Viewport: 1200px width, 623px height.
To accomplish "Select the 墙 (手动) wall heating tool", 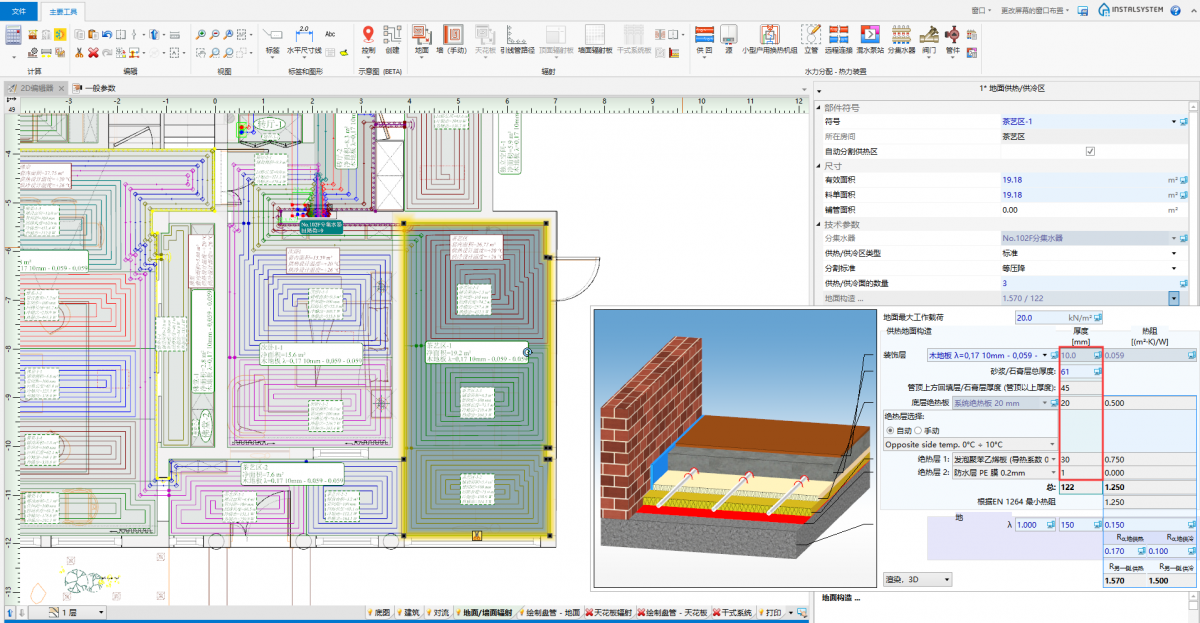I will click(x=453, y=35).
